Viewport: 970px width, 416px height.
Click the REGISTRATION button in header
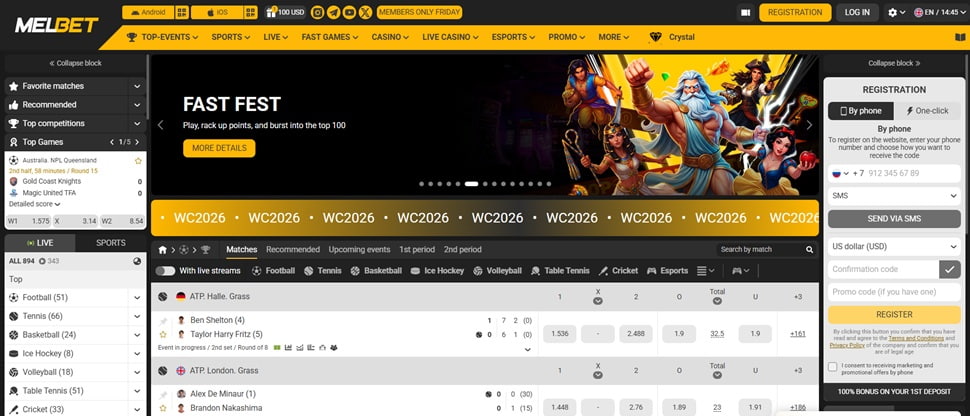(795, 12)
